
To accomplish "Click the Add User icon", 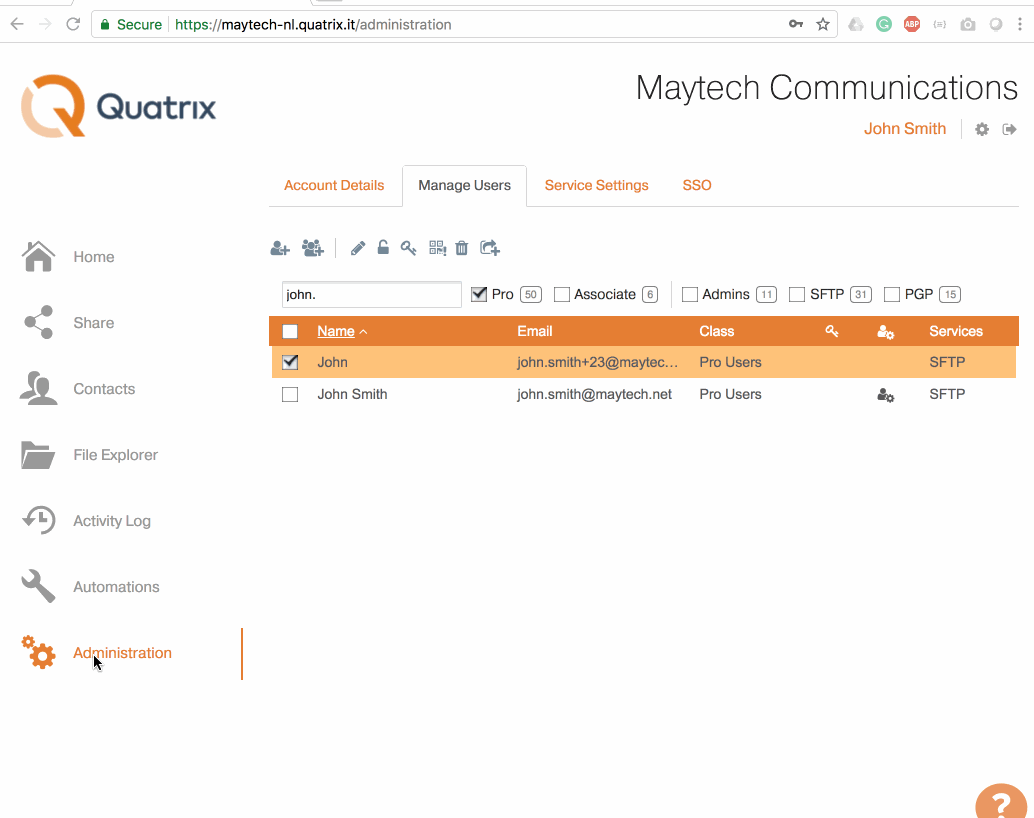I will click(x=280, y=249).
